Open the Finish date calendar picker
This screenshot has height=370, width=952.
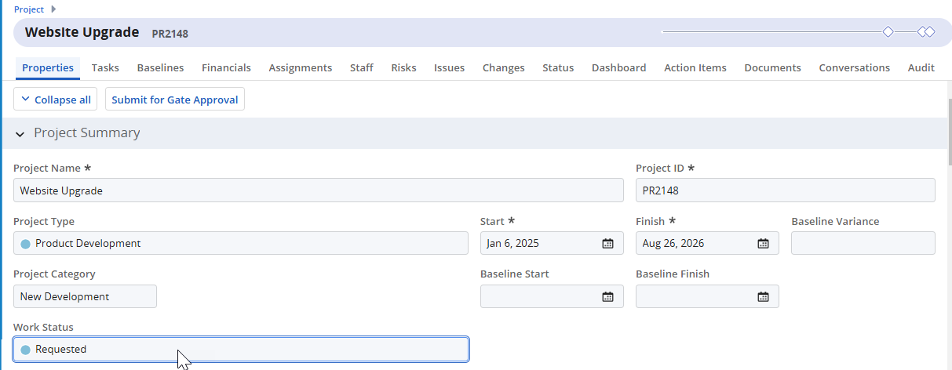763,244
